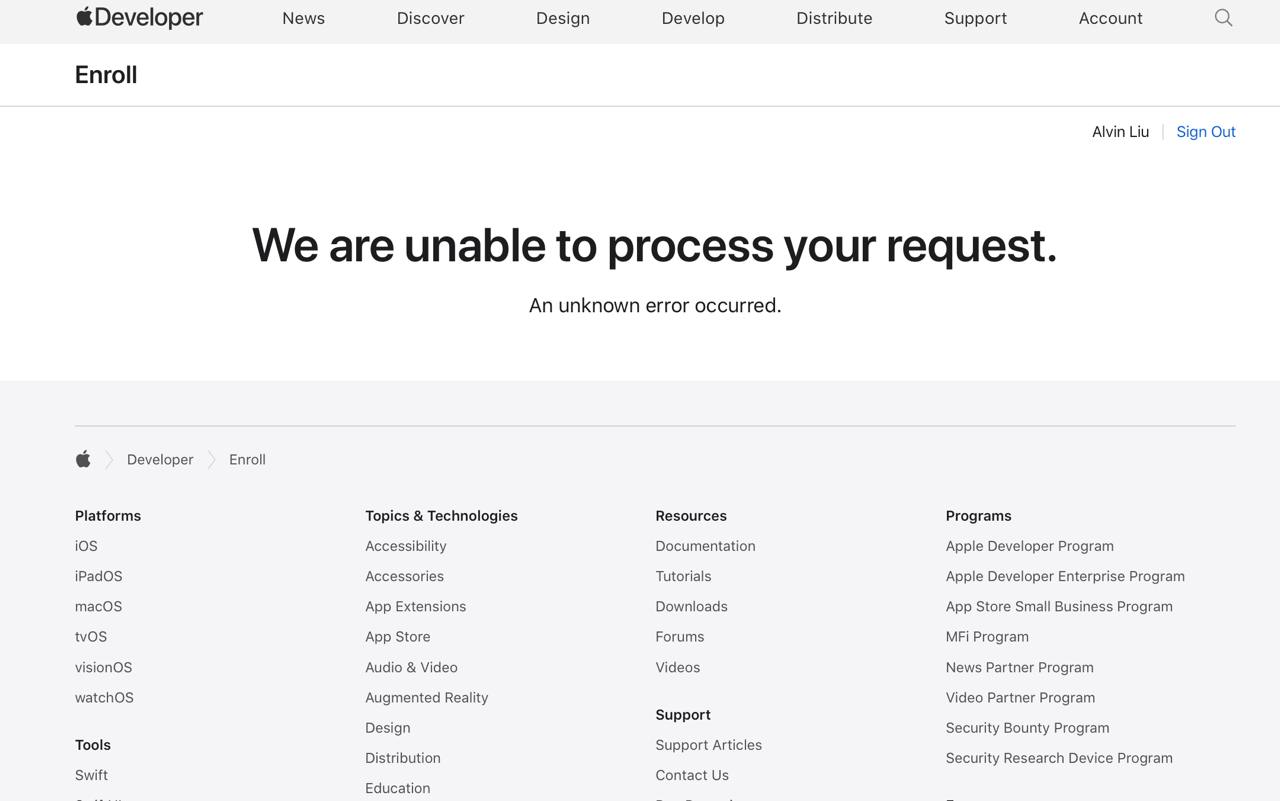Screen dimensions: 1280x801
Task: Click the Topics & Technologies heading
Action: pos(441,516)
